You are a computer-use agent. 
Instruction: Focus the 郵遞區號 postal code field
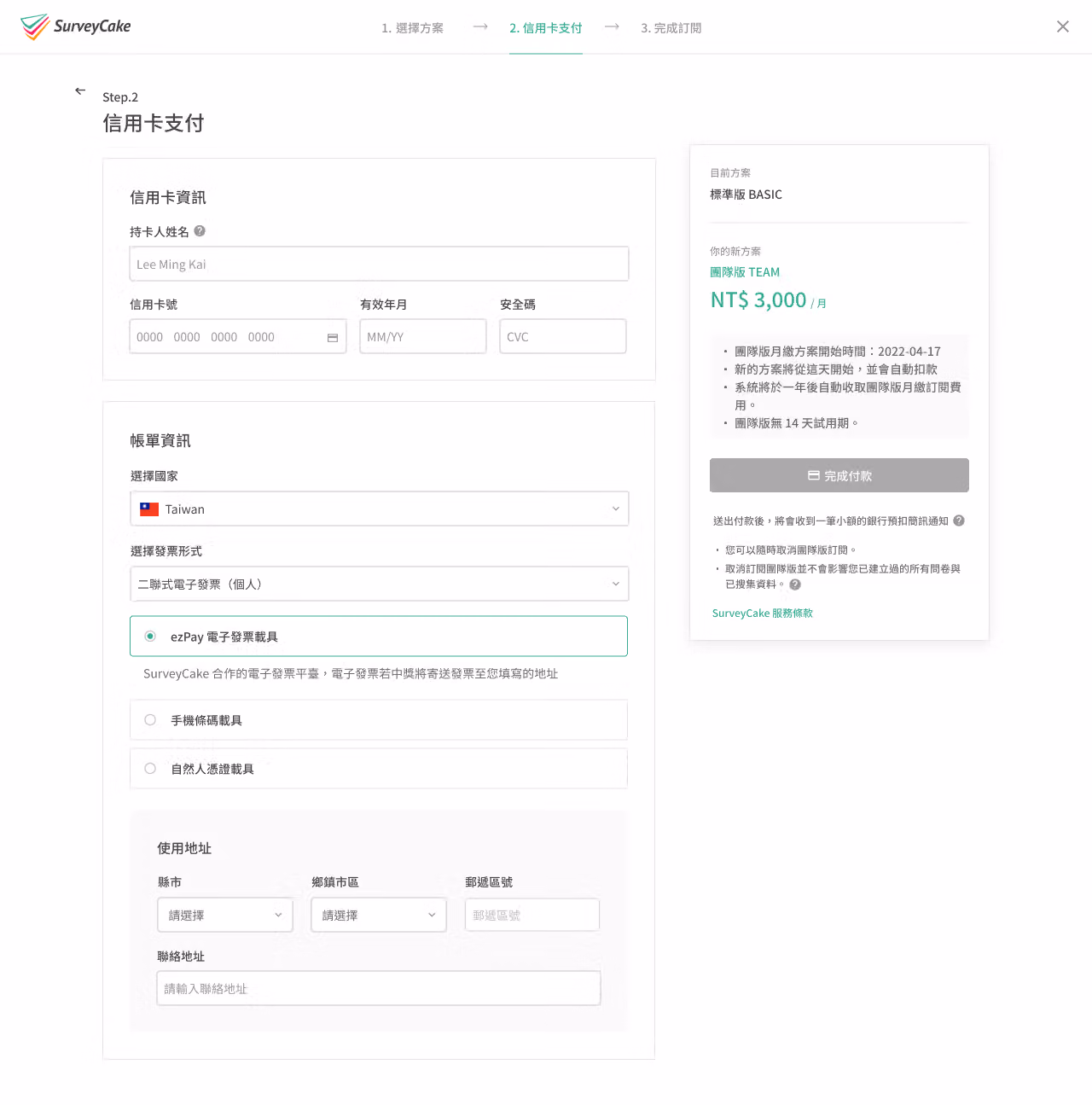click(532, 915)
